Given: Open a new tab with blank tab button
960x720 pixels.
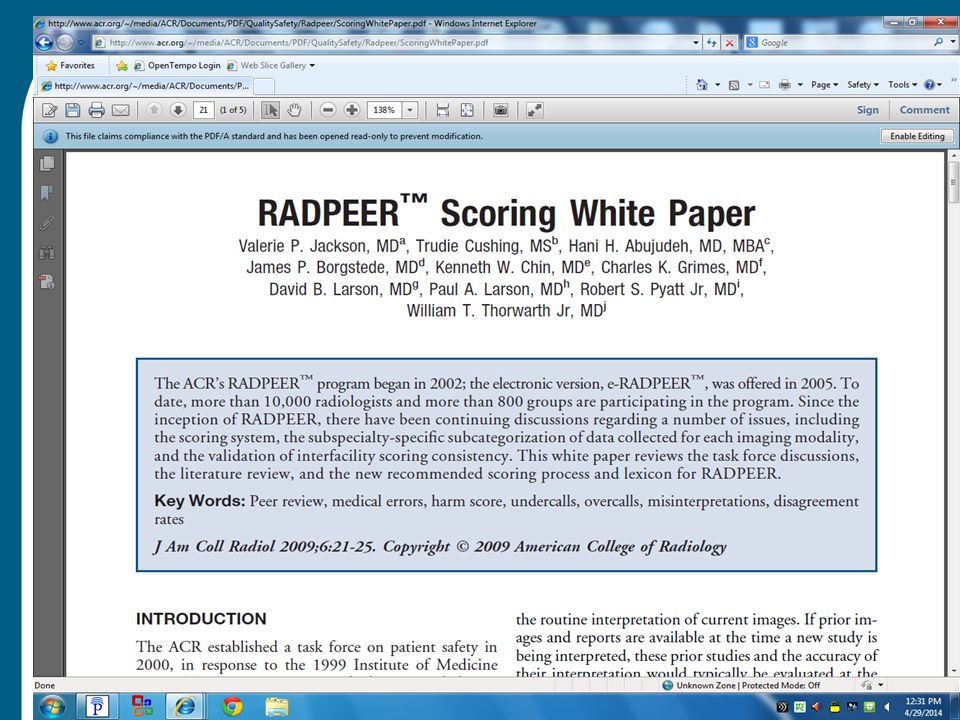Looking at the screenshot, I should [x=264, y=86].
